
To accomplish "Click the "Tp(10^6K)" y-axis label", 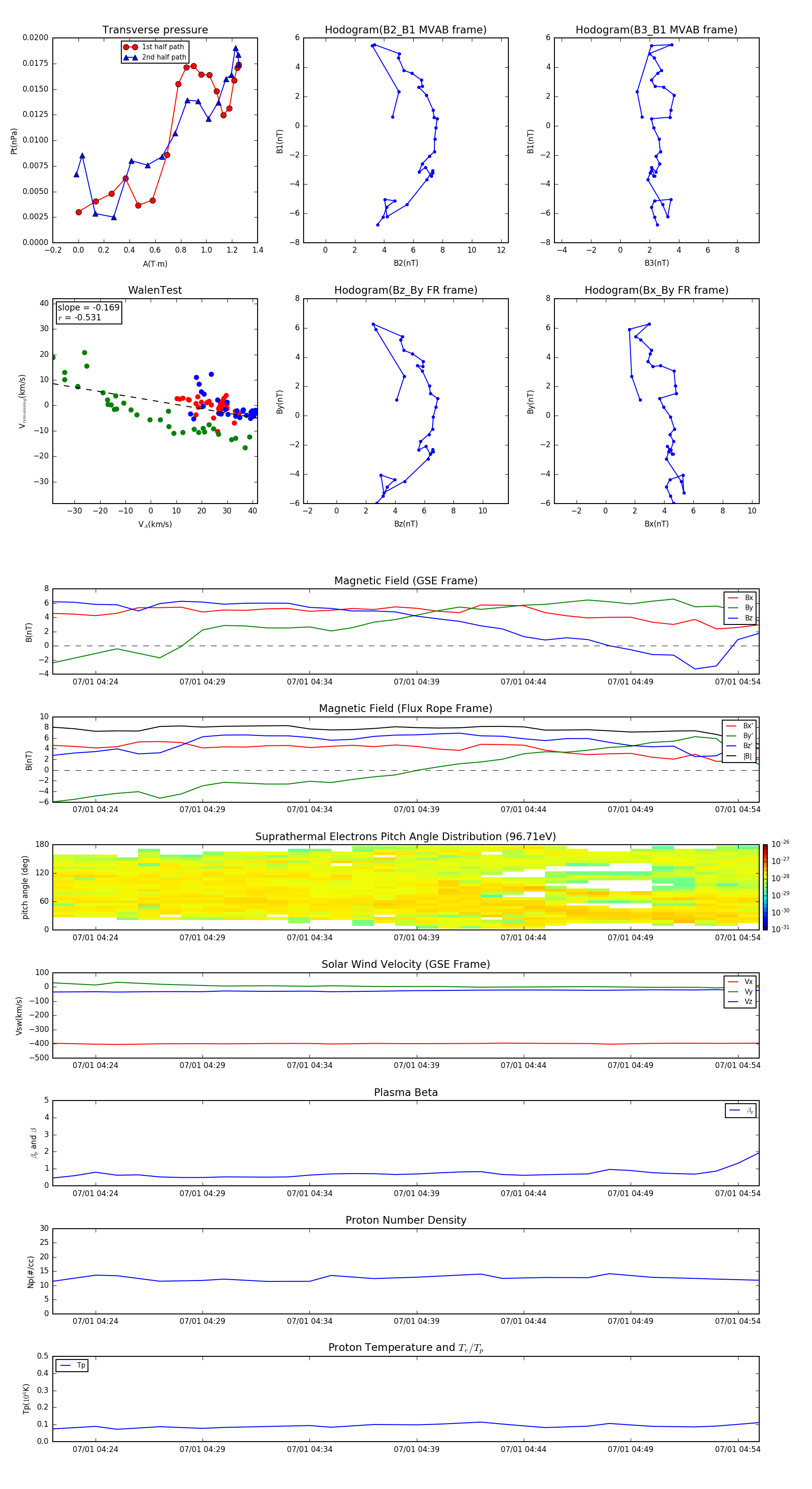I will tap(26, 1399).
